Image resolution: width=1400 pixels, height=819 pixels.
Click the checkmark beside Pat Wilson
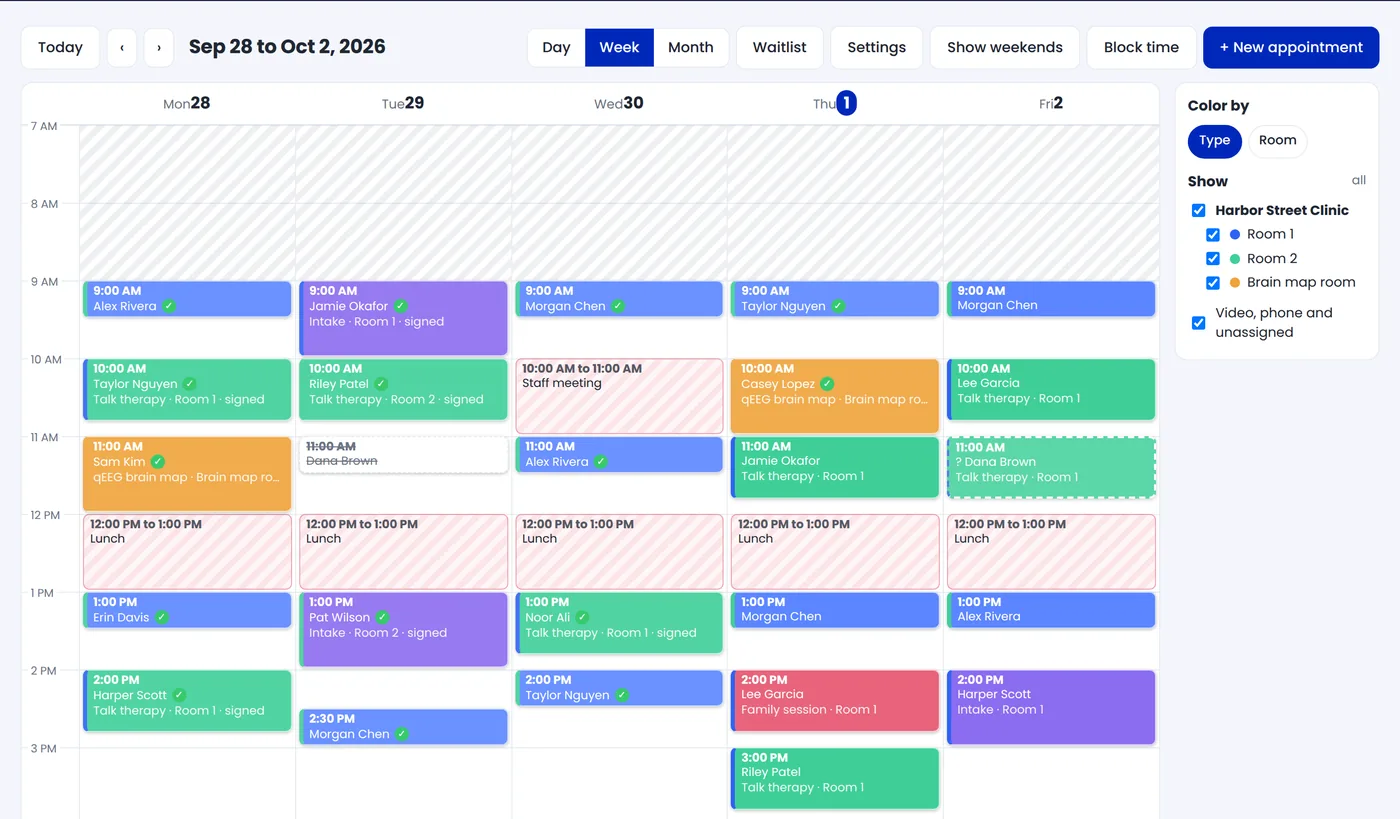382,617
